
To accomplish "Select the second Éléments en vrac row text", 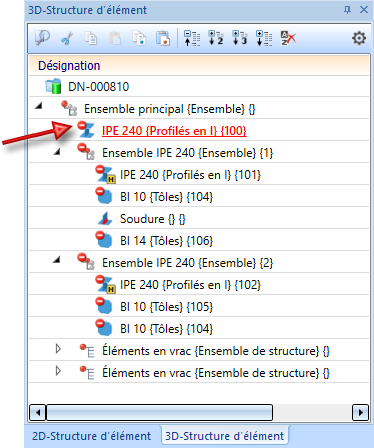I will point(216,373).
